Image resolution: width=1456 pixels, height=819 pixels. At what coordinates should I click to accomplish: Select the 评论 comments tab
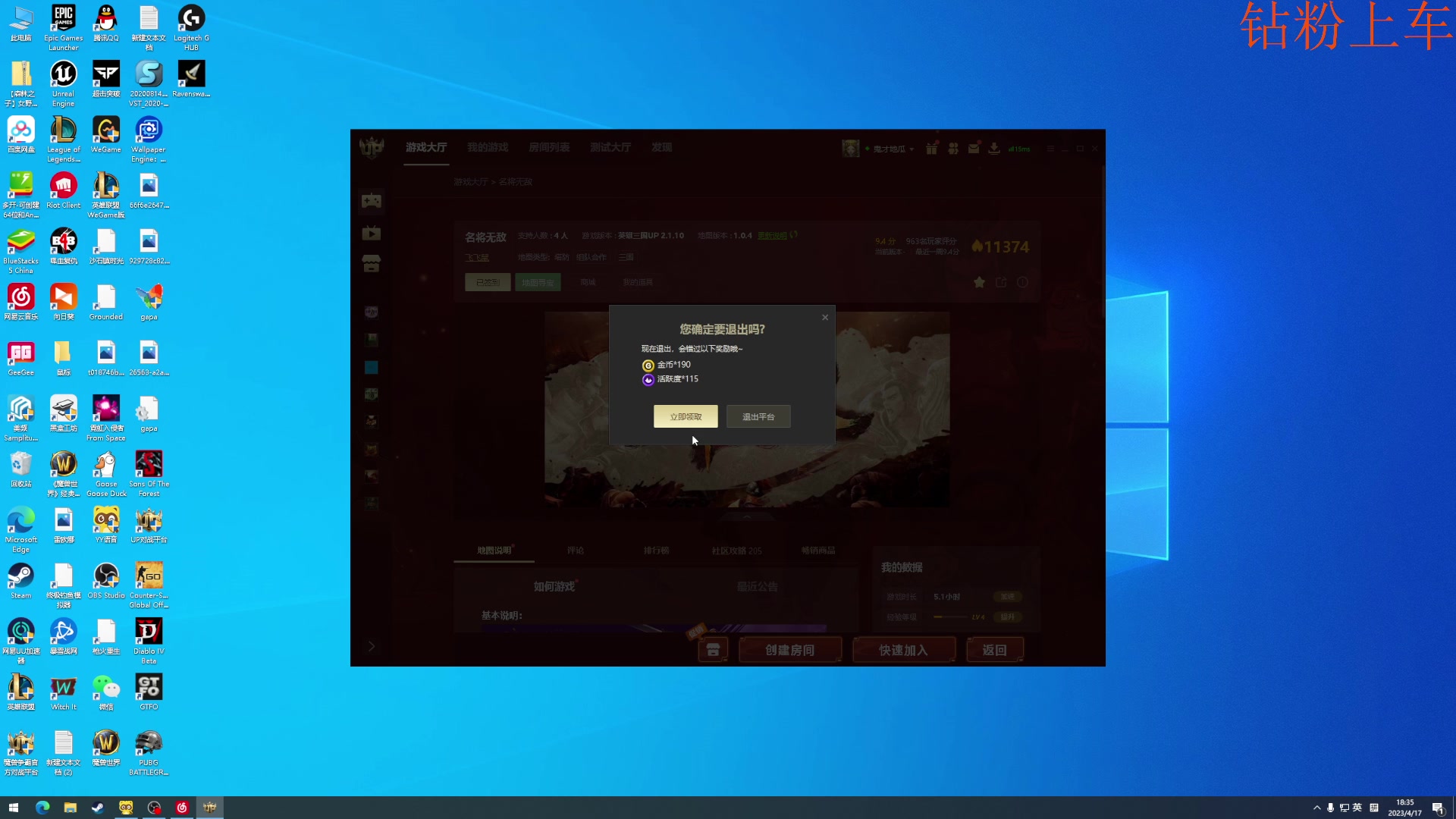[576, 551]
